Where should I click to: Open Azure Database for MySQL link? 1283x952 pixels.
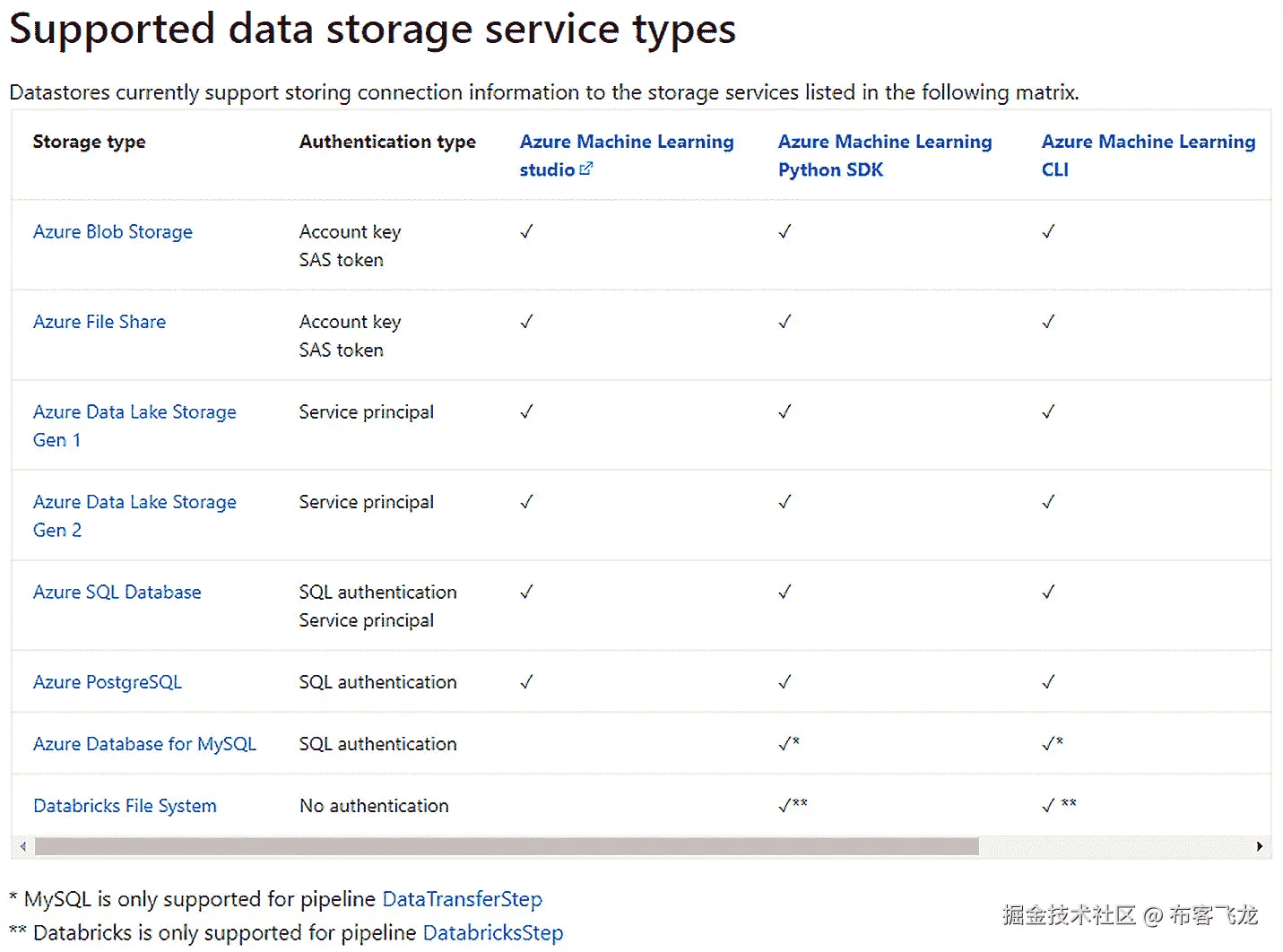[x=144, y=744]
